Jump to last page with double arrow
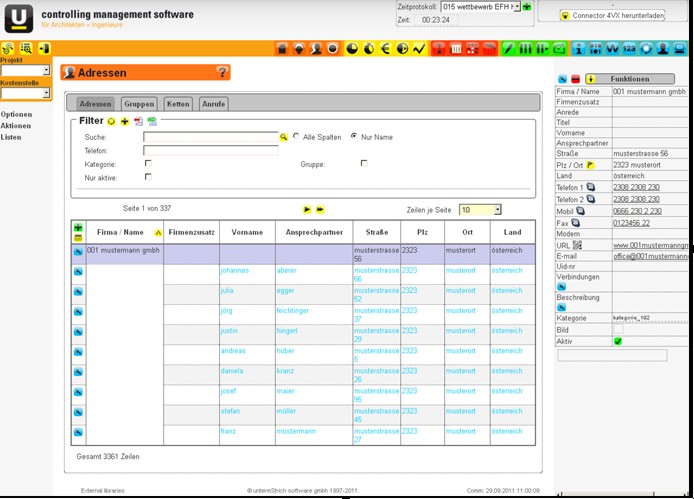 click(x=320, y=209)
